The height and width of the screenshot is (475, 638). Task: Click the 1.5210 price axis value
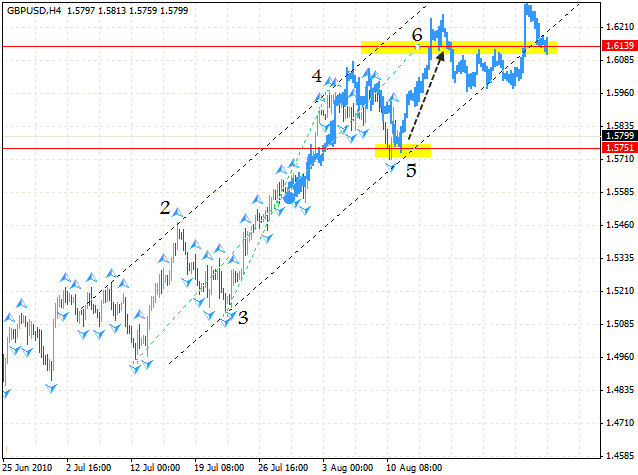[620, 291]
